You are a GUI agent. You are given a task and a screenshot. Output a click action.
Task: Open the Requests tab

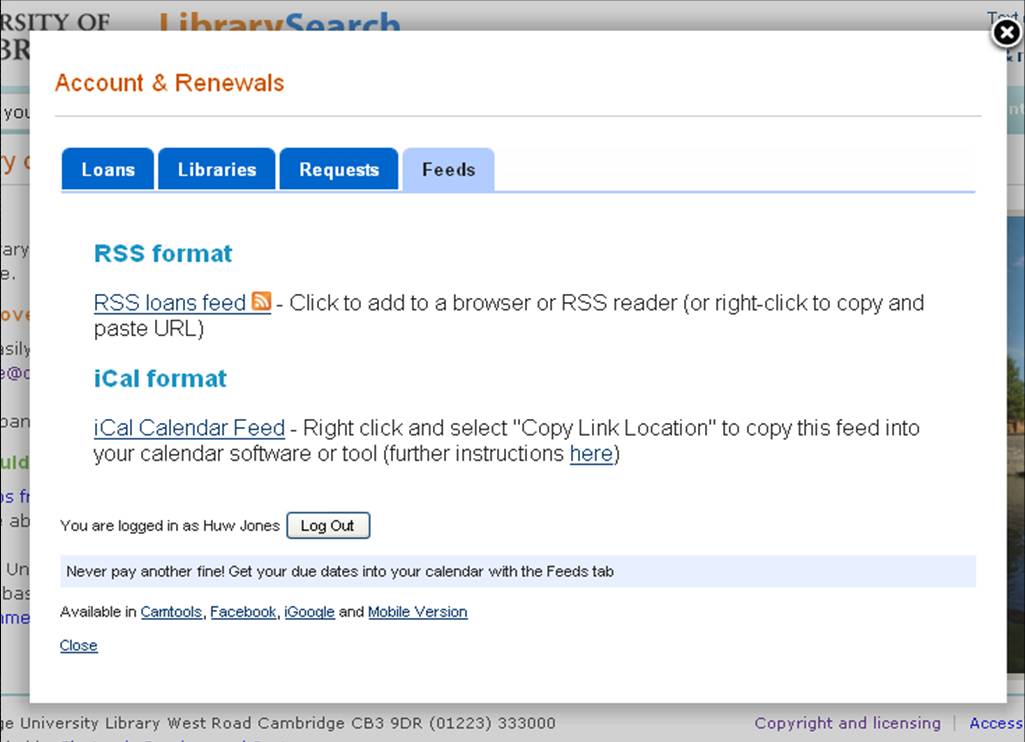coord(339,169)
